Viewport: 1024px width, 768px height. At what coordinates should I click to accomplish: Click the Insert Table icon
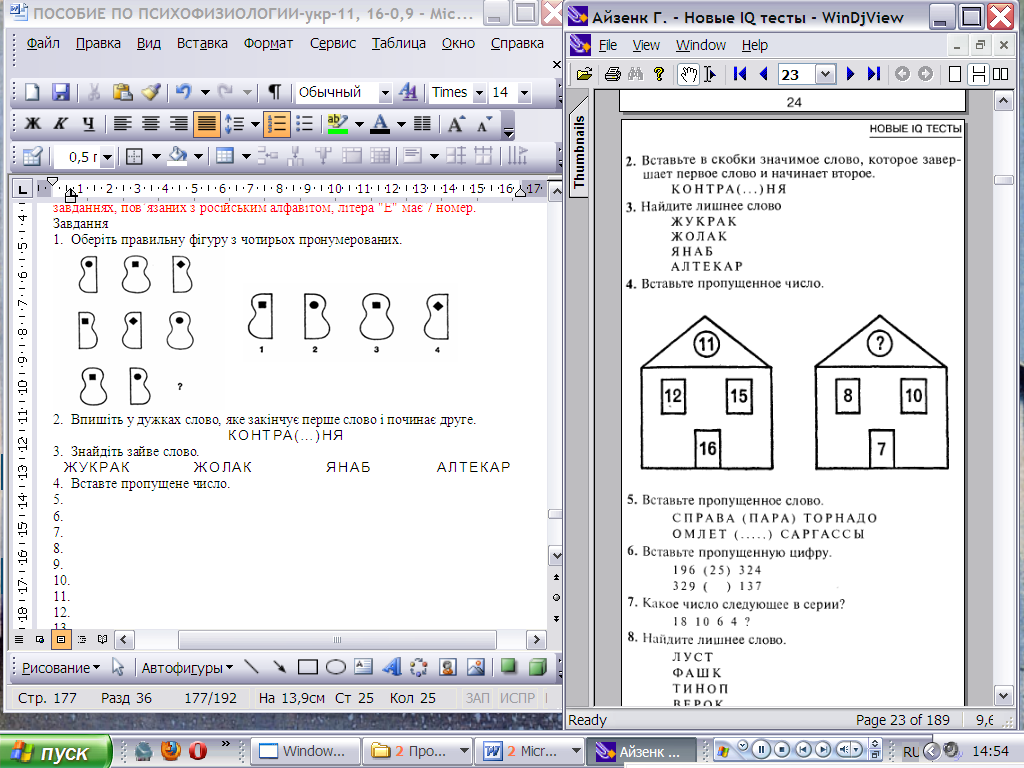click(x=225, y=155)
